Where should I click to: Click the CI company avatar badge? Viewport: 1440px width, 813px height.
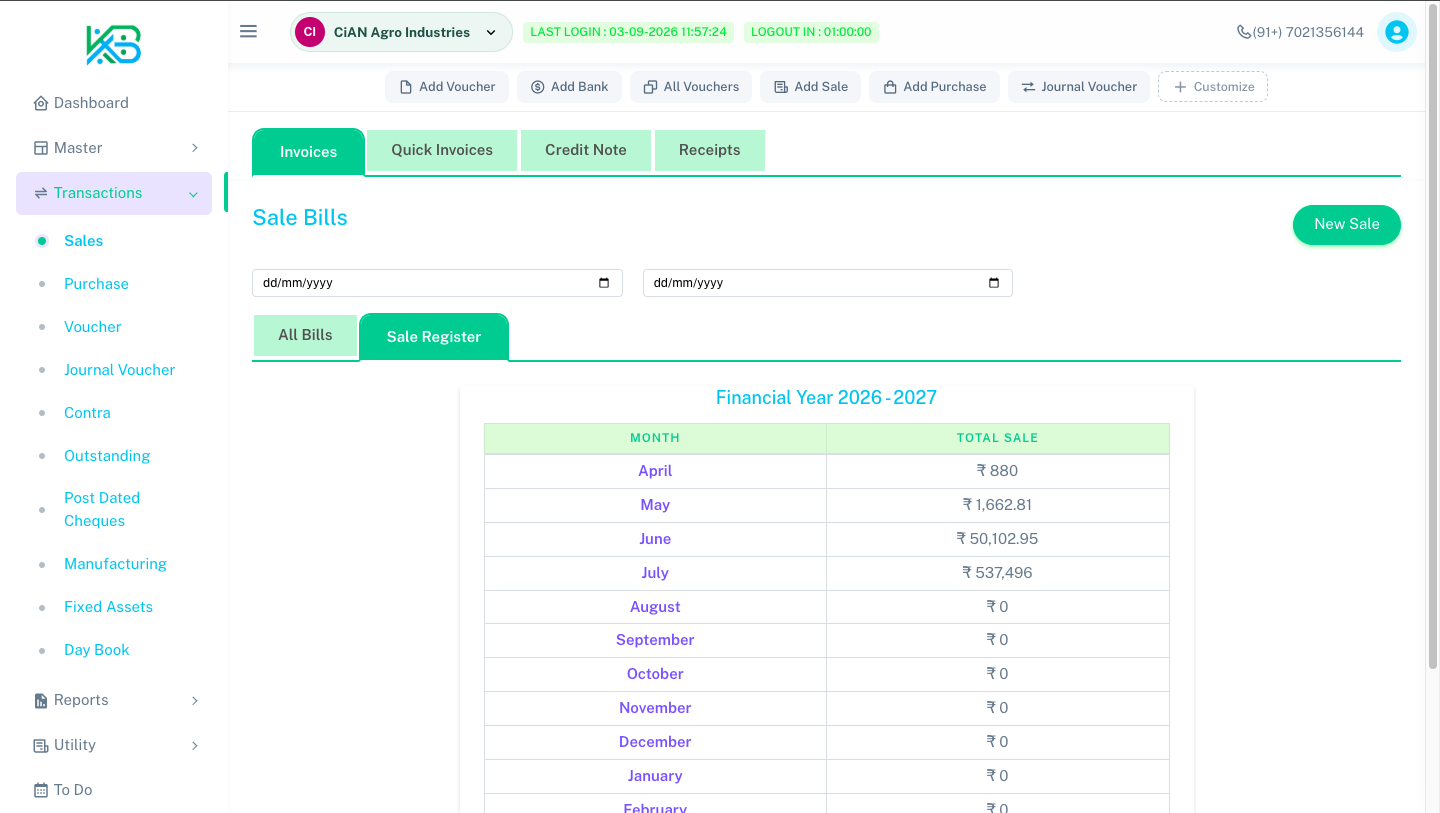[x=310, y=32]
